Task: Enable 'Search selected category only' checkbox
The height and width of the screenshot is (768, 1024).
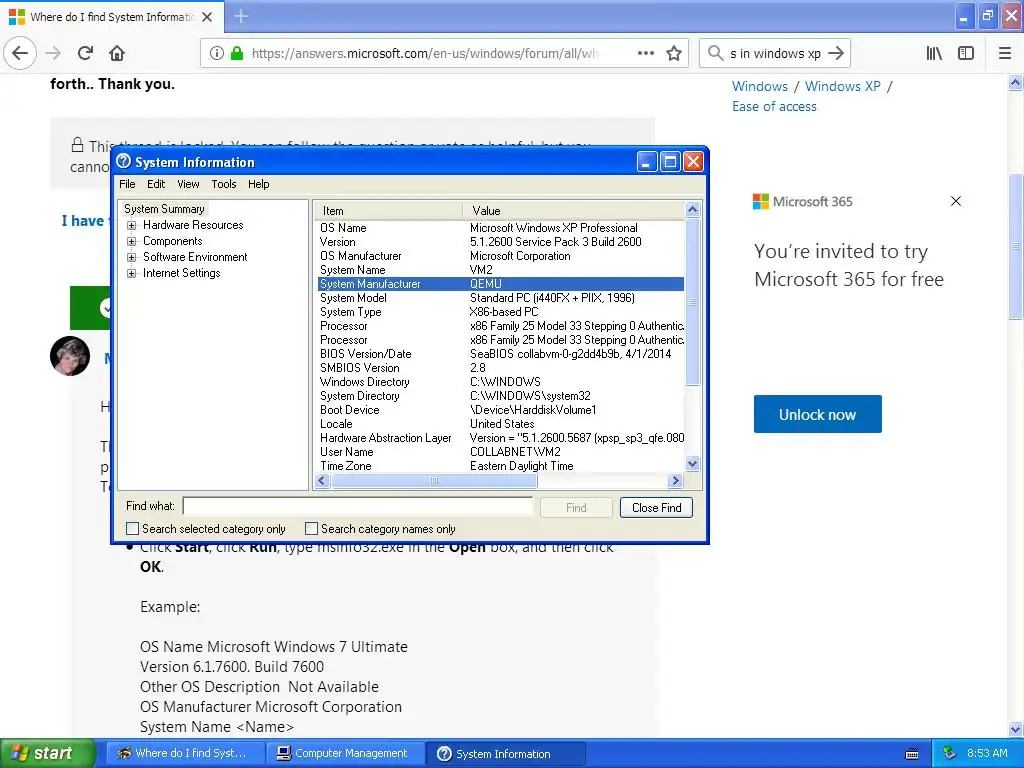Action: pos(133,528)
